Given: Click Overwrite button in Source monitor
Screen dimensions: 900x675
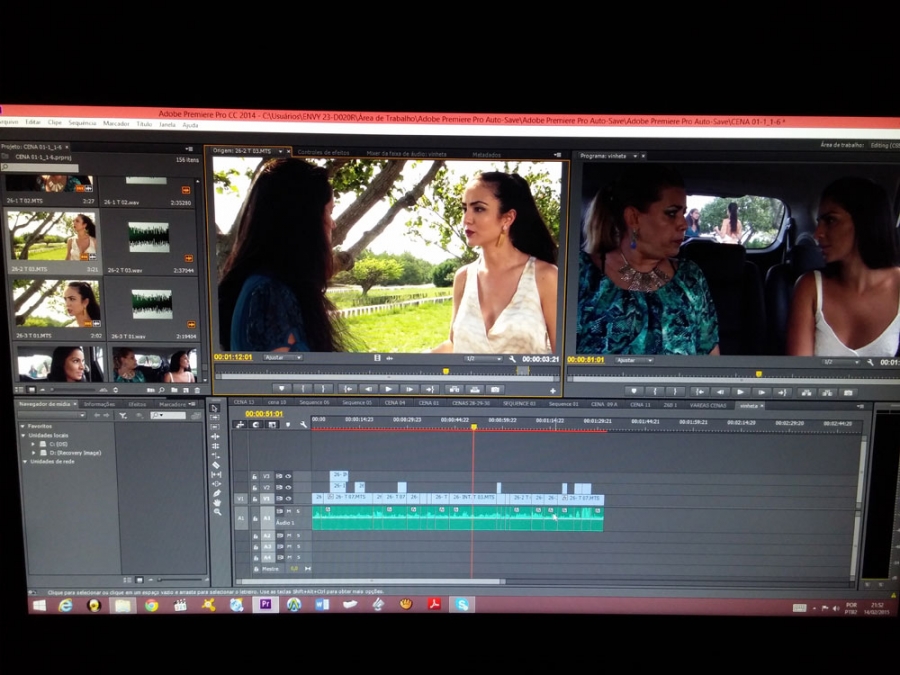Looking at the screenshot, I should coord(474,389).
